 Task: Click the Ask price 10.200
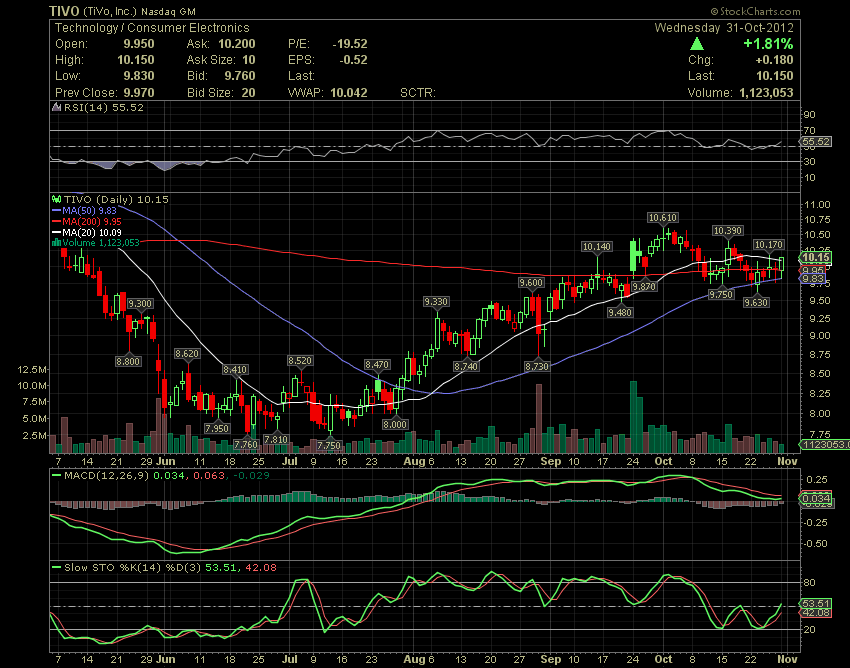pyautogui.click(x=237, y=44)
